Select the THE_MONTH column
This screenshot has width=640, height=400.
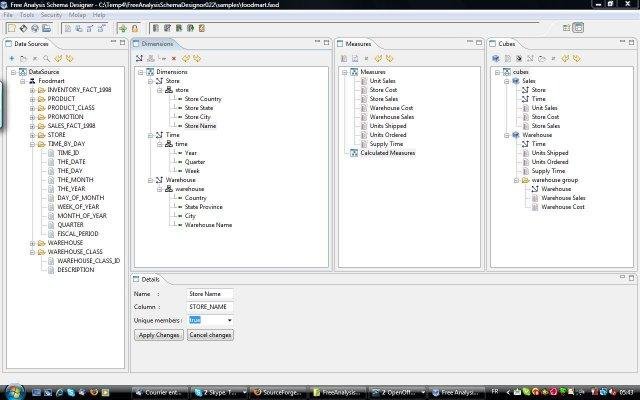click(75, 180)
